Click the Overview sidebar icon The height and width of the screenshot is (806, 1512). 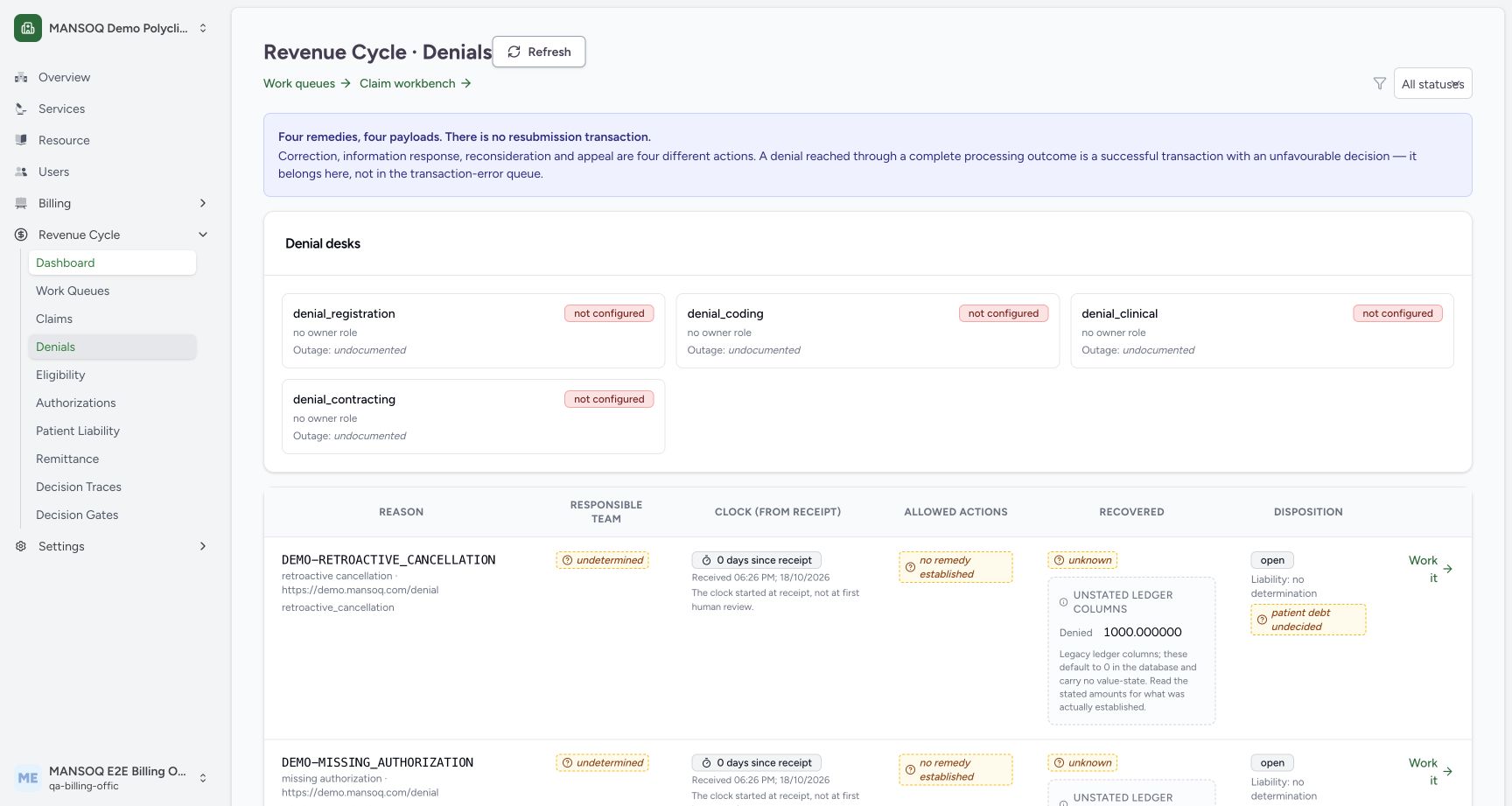pyautogui.click(x=21, y=77)
